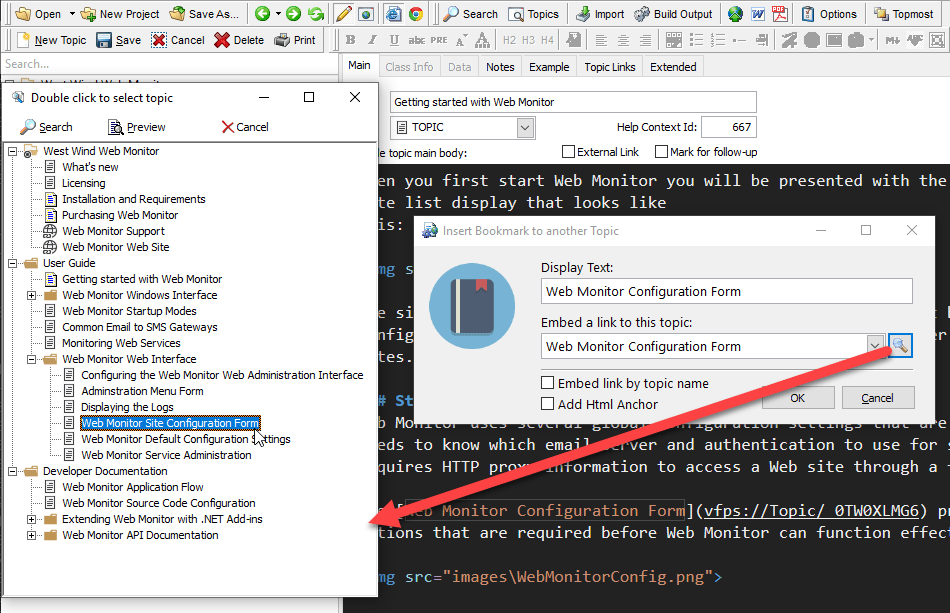950x613 pixels.
Task: Click the Delete red X button
Action: [239, 40]
